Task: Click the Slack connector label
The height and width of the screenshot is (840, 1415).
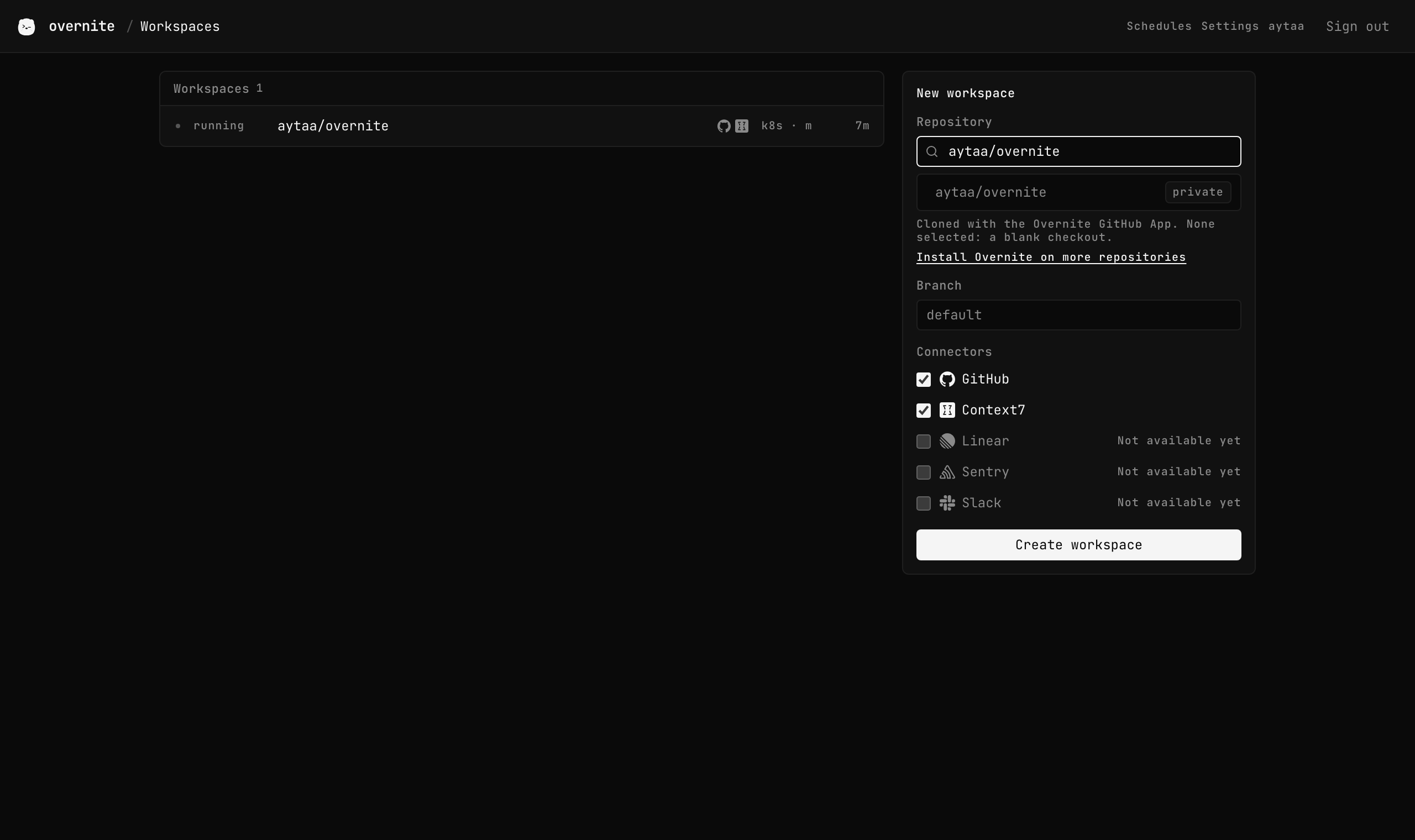Action: (x=981, y=503)
